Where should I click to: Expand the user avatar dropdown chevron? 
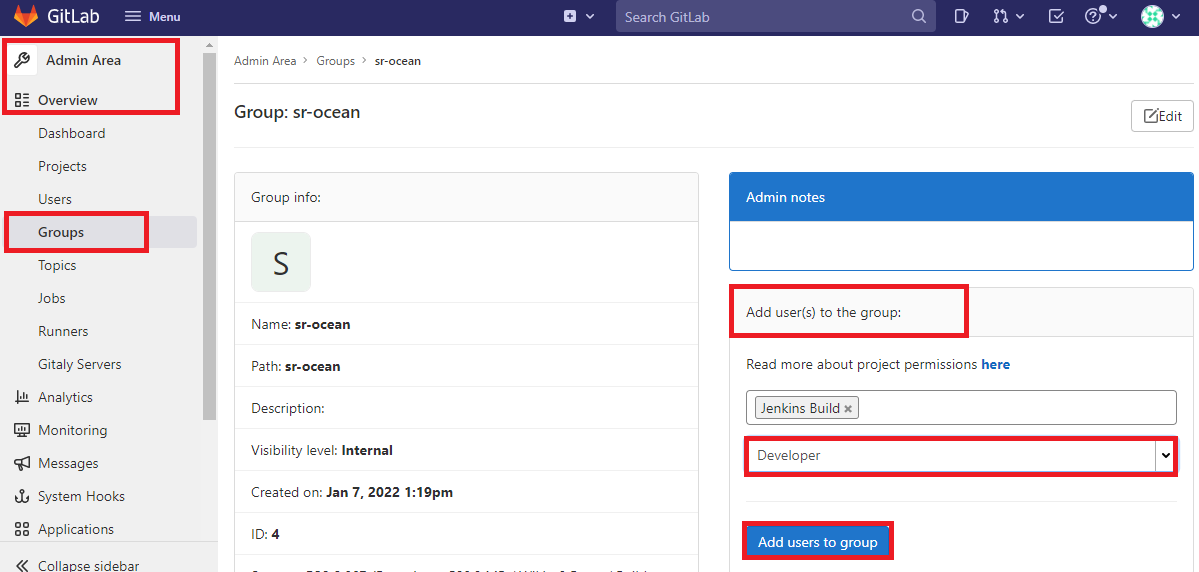[1176, 17]
